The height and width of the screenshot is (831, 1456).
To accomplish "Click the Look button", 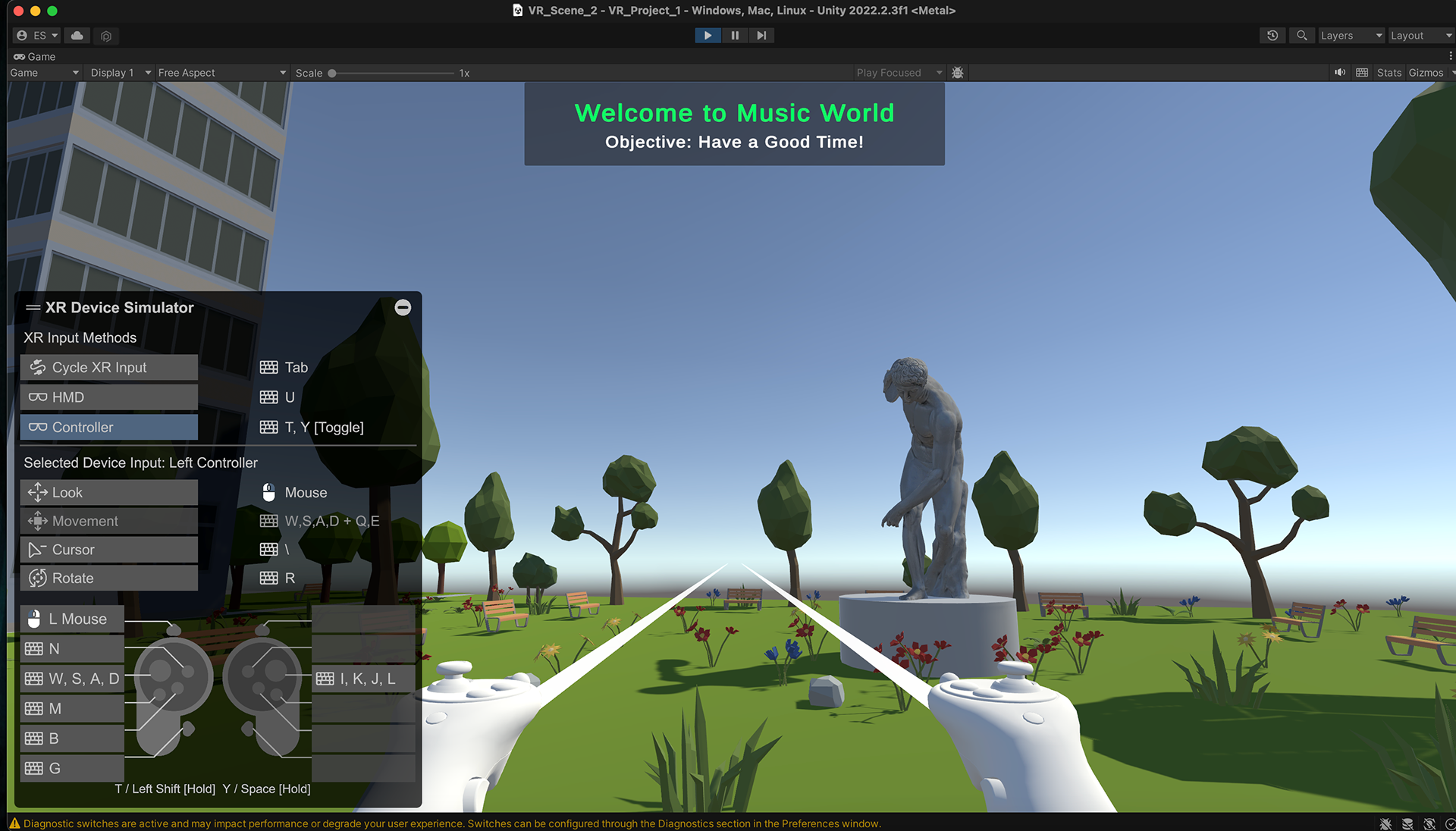I will [x=109, y=493].
